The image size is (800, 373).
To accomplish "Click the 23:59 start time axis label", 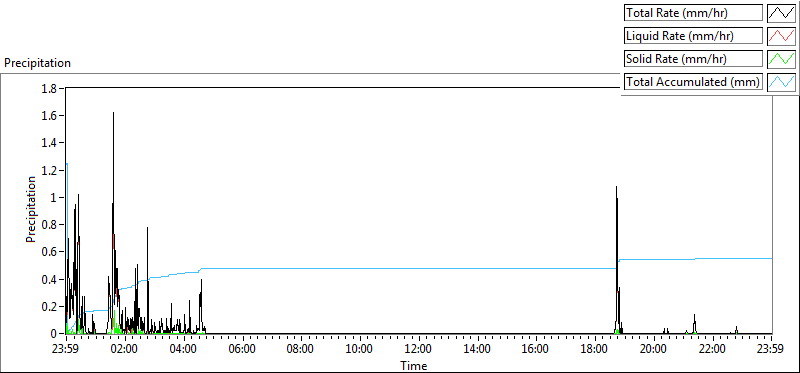I will point(66,350).
